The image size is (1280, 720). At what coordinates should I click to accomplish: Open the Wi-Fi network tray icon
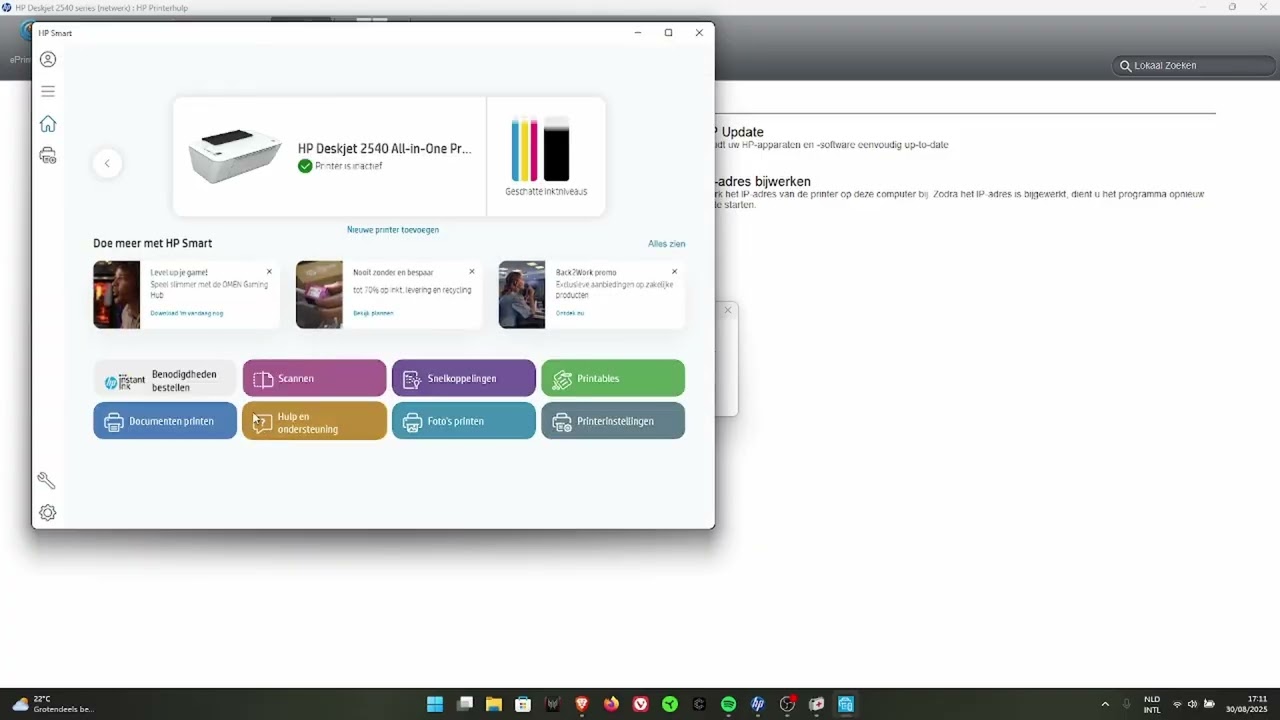click(1177, 704)
